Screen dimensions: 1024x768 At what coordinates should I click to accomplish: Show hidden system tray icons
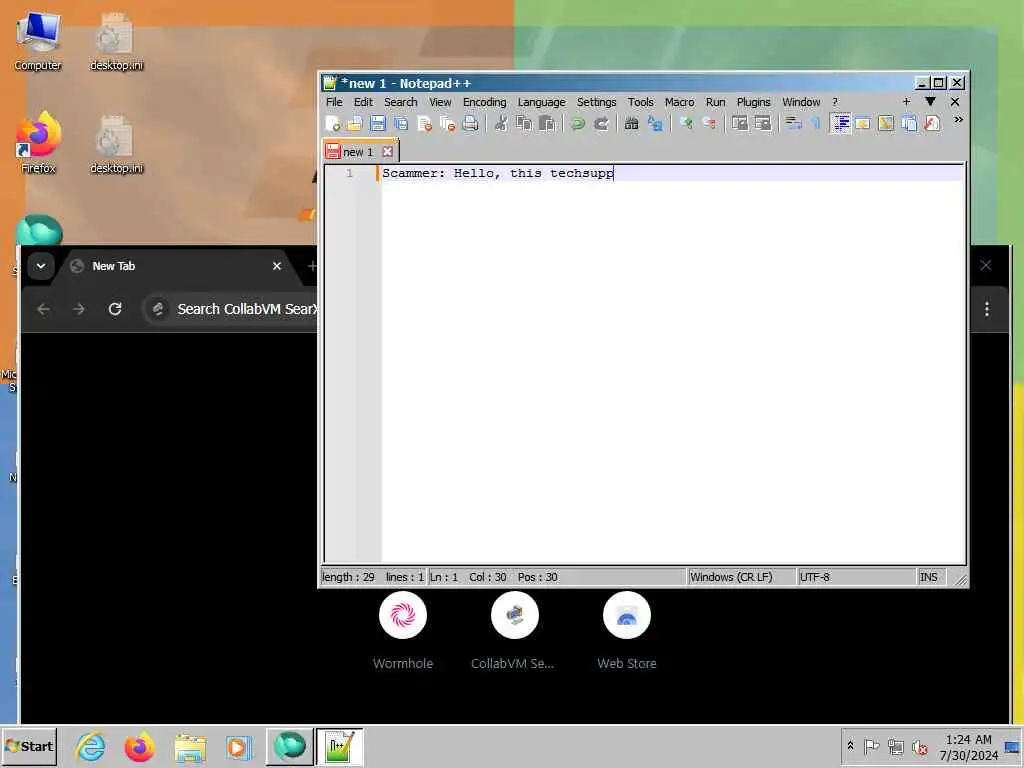coord(850,745)
